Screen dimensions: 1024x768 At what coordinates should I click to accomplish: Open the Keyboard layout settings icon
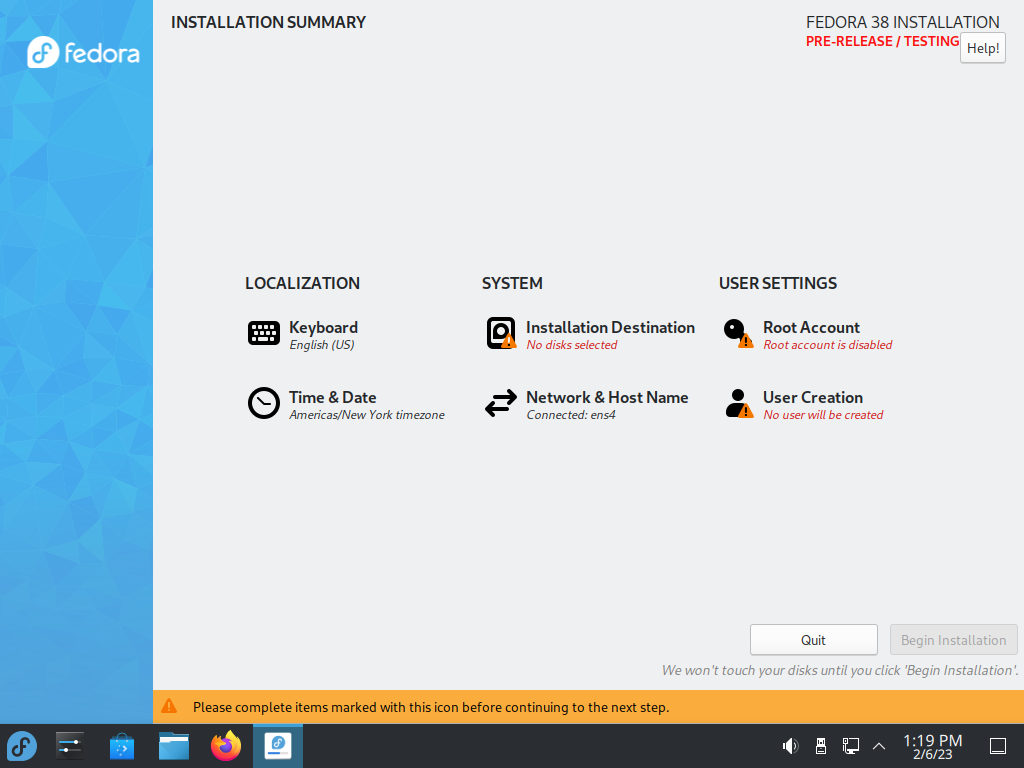tap(264, 333)
